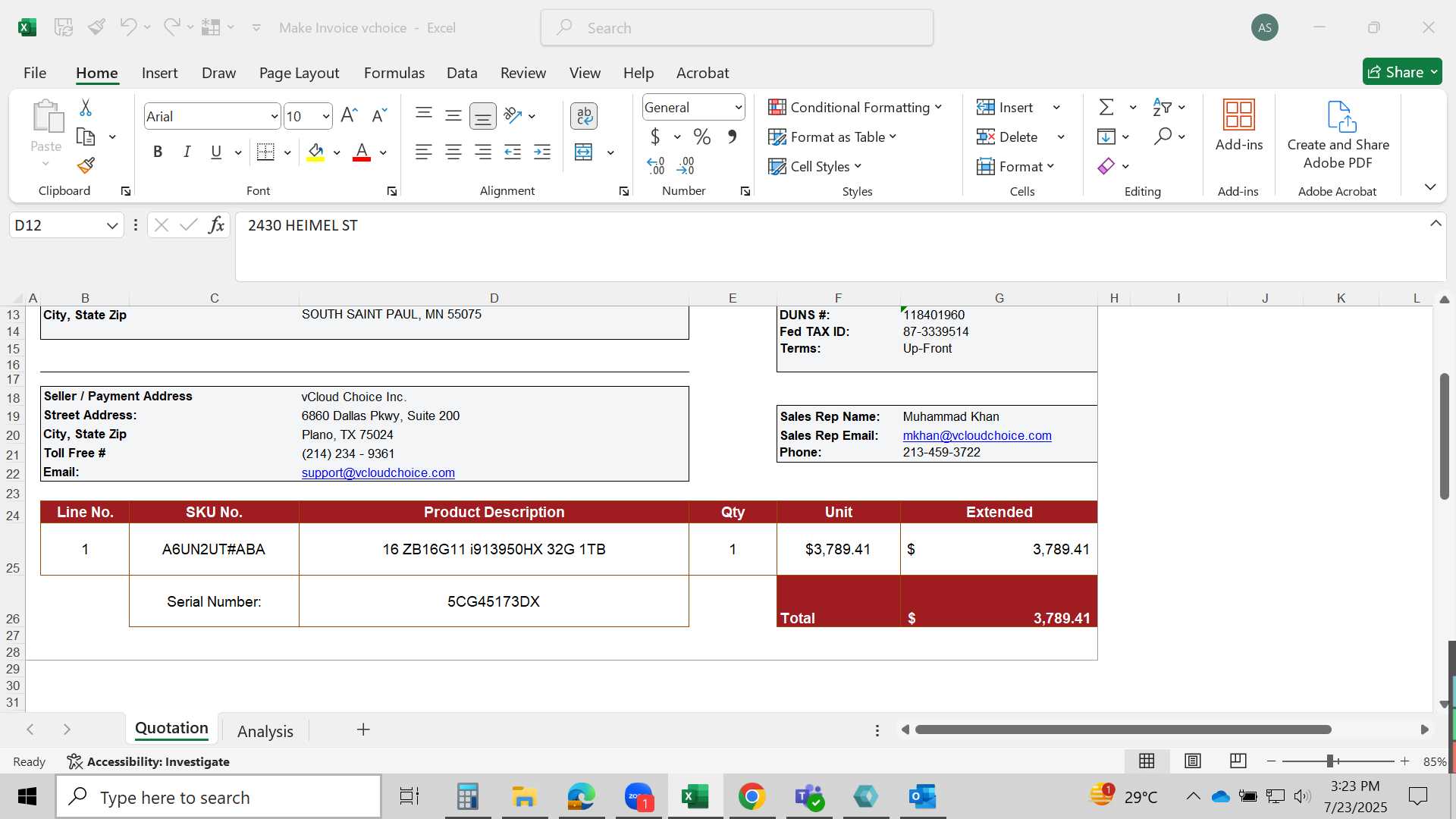The height and width of the screenshot is (819, 1456).
Task: Click the Top Align icon
Action: [x=424, y=114]
